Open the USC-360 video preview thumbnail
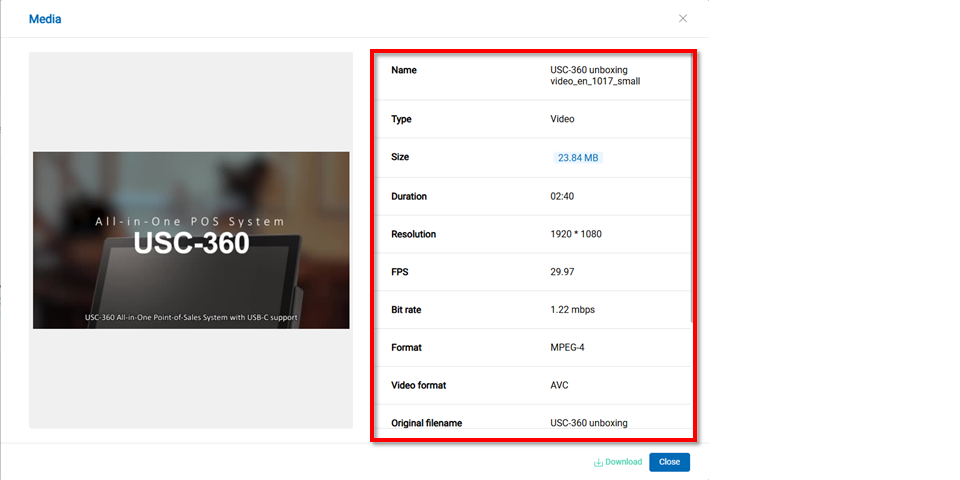Screen dimensions: 960x480 191,240
